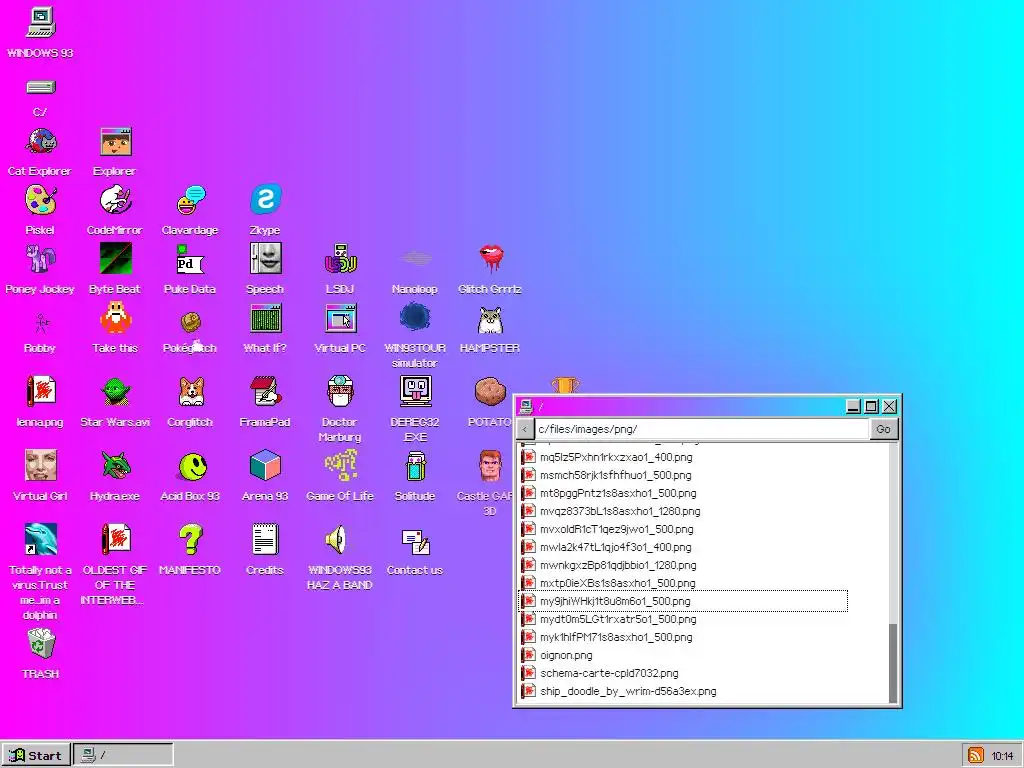Launch Puke Data icon
Screen dimensions: 1024x768
pyautogui.click(x=191, y=259)
